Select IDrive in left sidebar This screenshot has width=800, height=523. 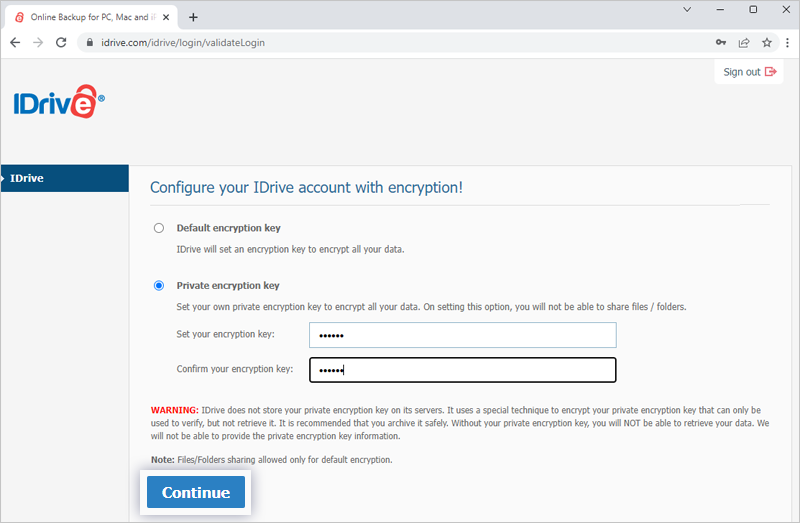pos(64,178)
